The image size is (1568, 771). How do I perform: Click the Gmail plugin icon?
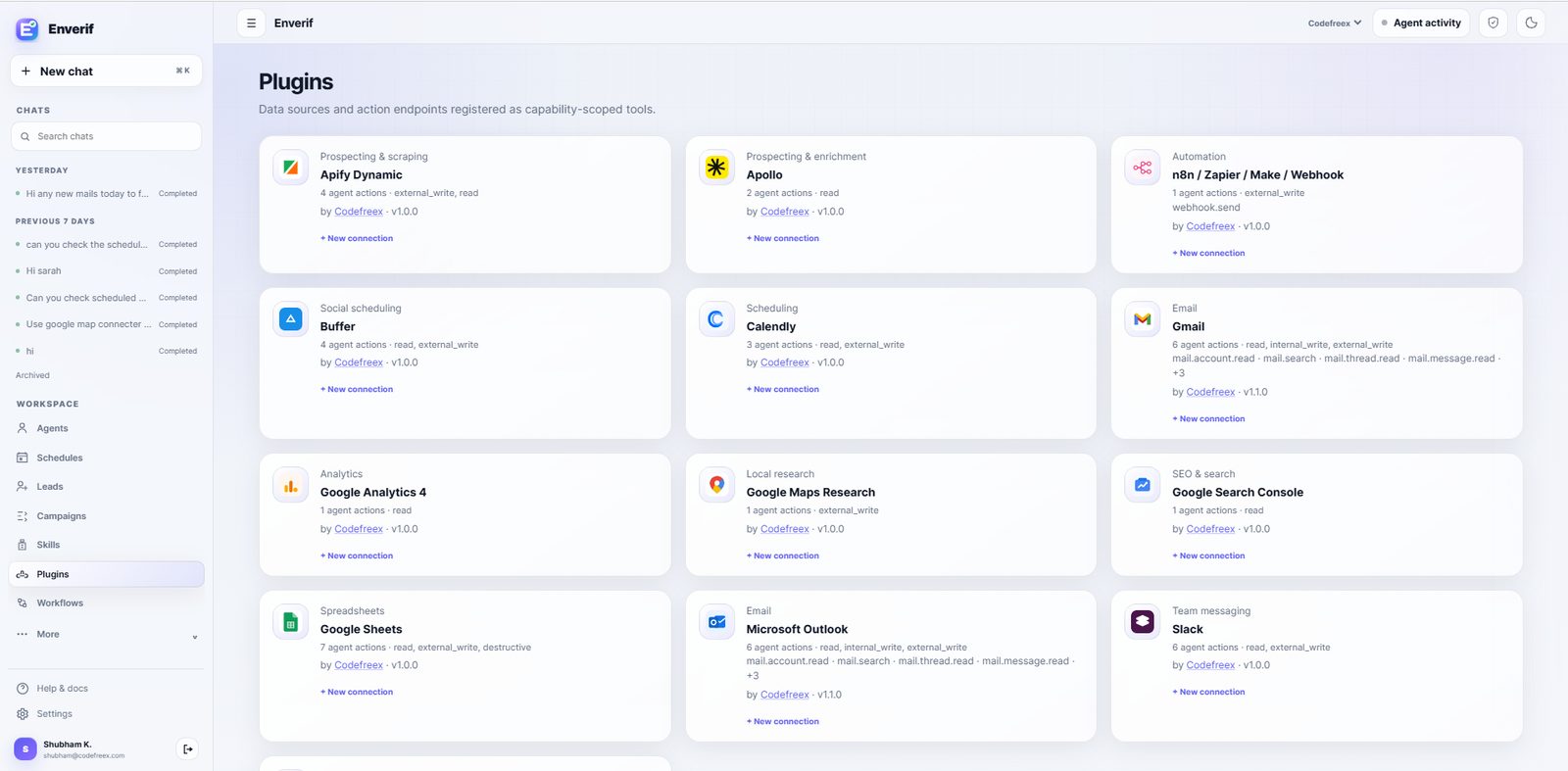tap(1143, 319)
